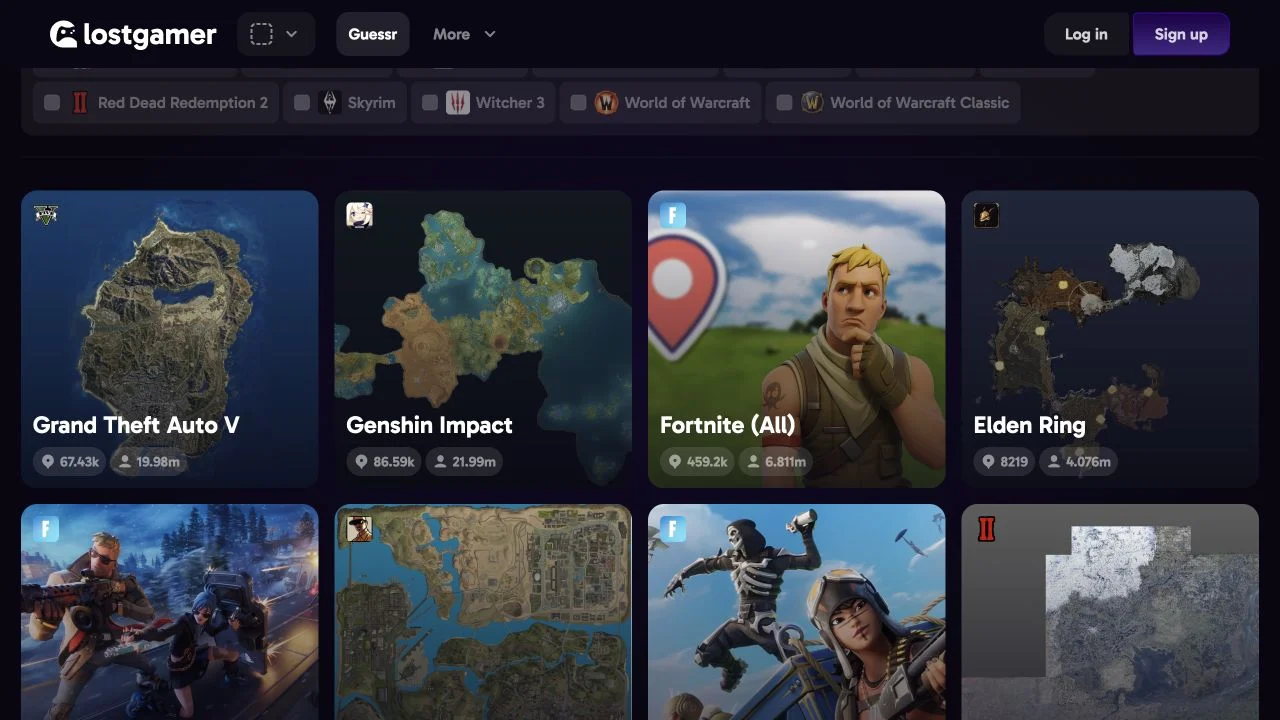Click the "8219" locations stat
The image size is (1280, 720).
point(1005,462)
